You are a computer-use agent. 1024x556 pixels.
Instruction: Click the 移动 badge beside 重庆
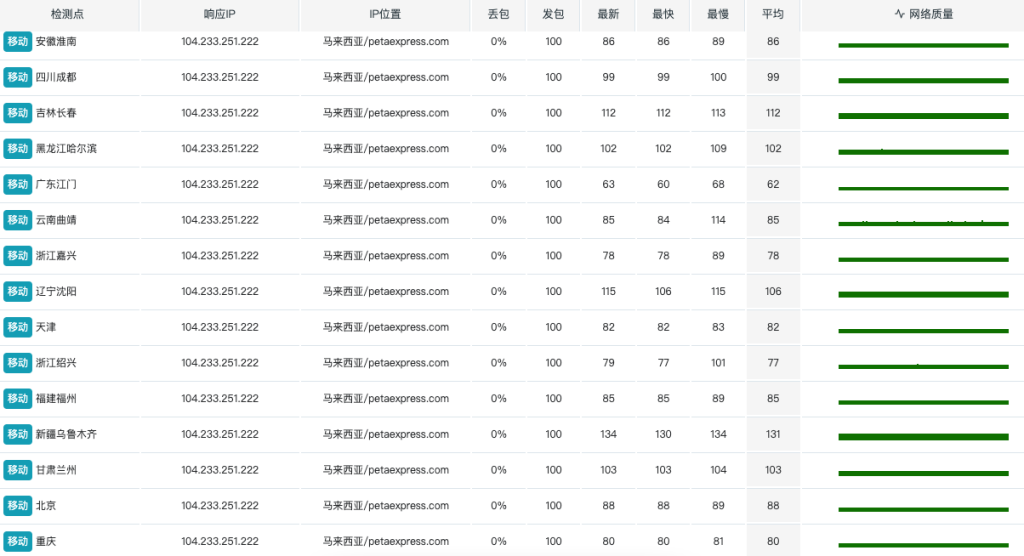(17, 541)
